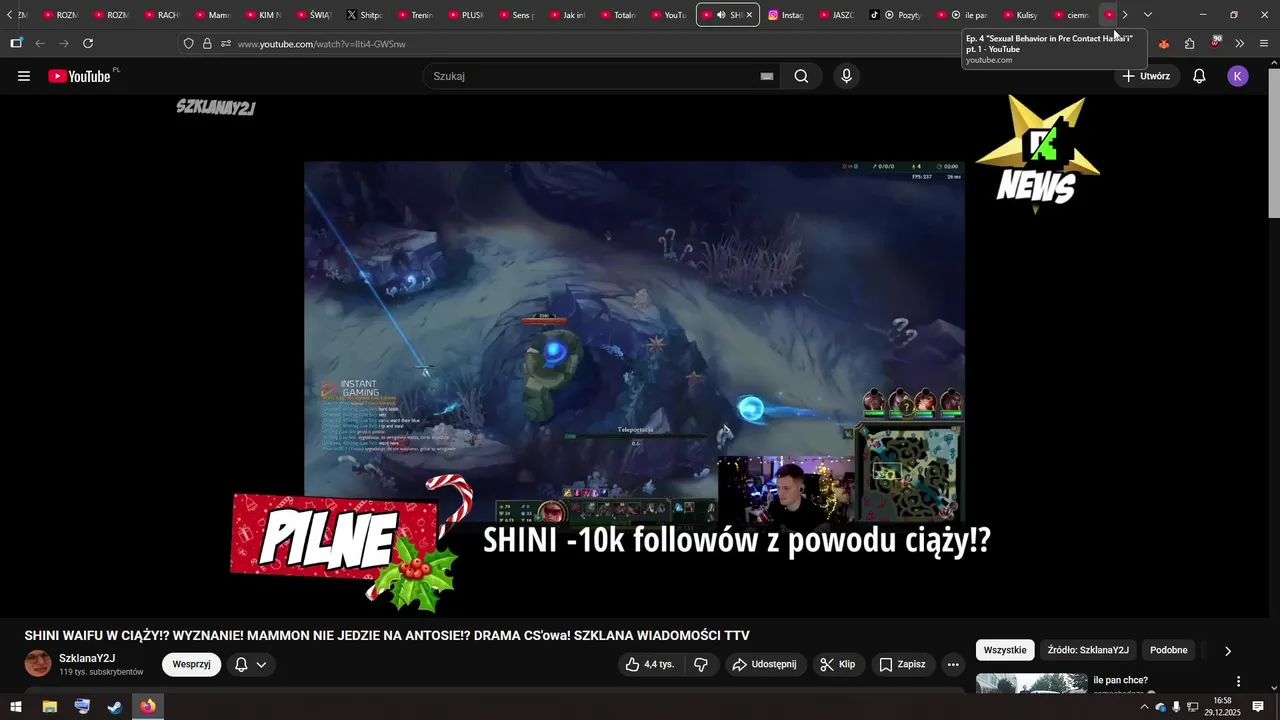The height and width of the screenshot is (720, 1280).
Task: Open the account avatar K menu
Action: point(1238,76)
